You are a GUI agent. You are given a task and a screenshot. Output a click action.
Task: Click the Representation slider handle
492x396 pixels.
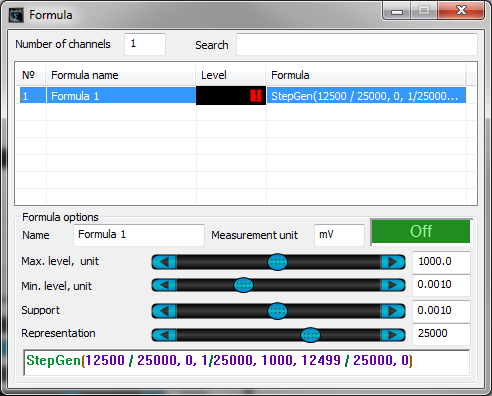coord(310,335)
